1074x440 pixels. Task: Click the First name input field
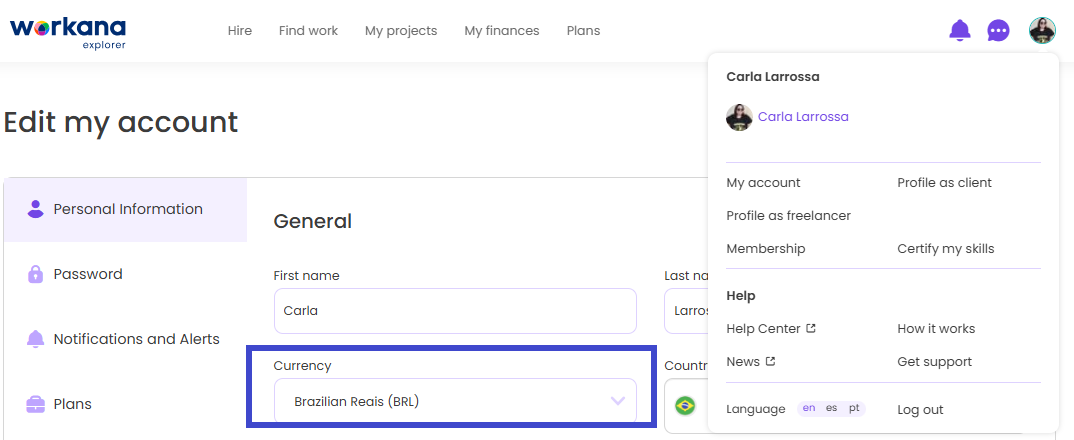point(455,310)
